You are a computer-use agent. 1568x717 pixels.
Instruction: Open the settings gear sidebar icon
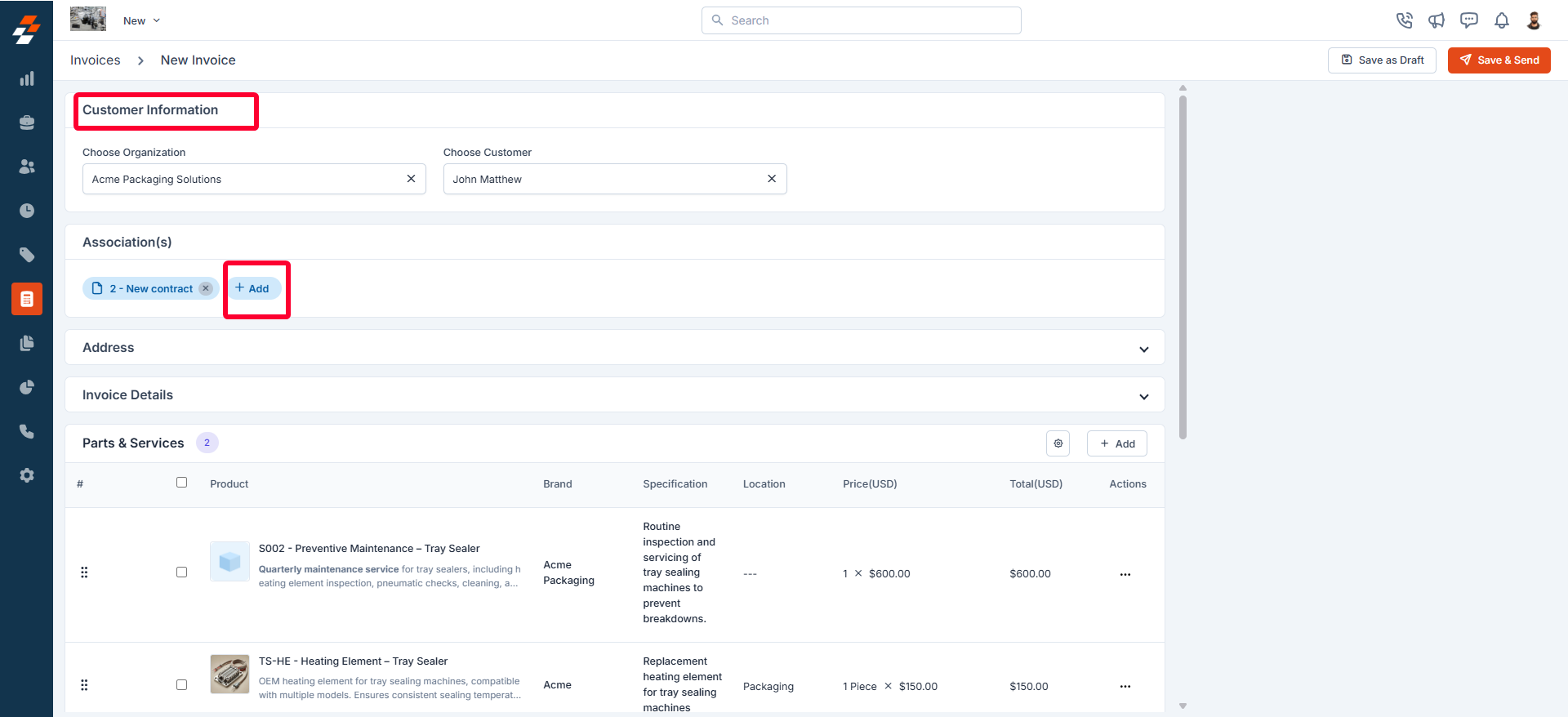(x=27, y=475)
